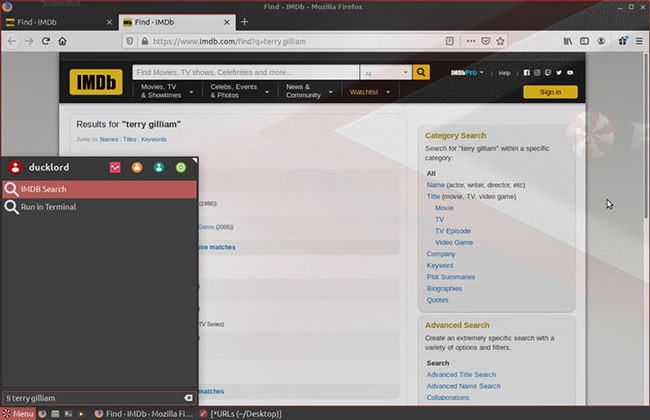
Task: Open a new Firefox tab
Action: (x=244, y=21)
